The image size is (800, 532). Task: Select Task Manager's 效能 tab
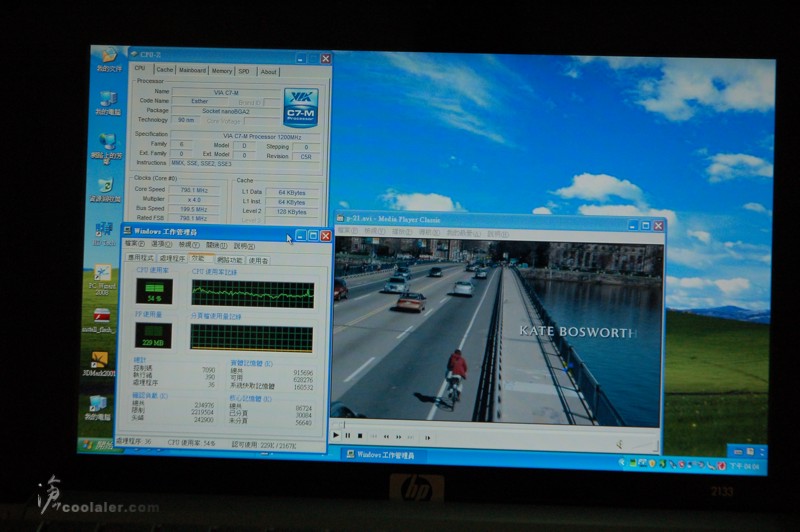199,258
